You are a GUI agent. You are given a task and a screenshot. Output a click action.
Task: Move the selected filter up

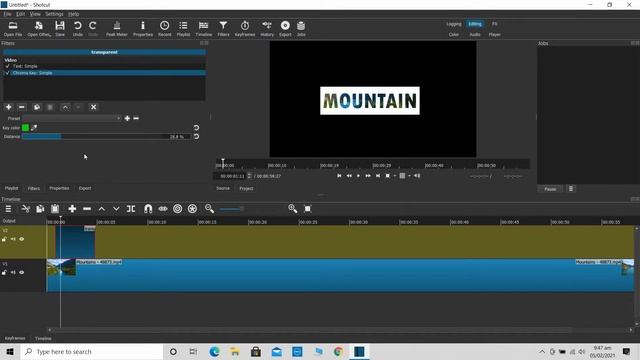tap(65, 107)
